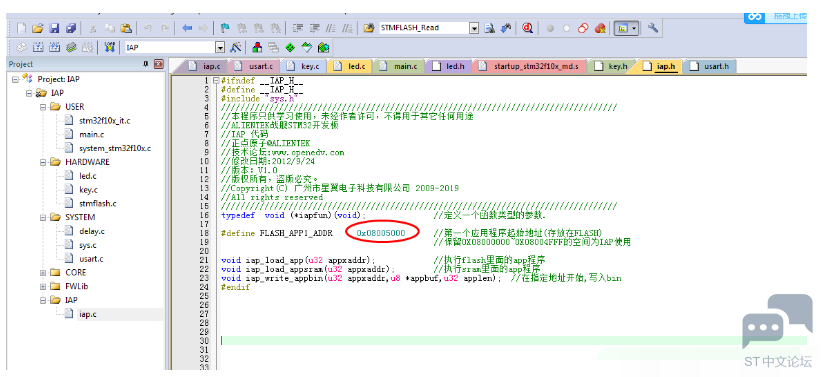Open Find in Files icon
Image resolution: width=821 pixels, height=377 pixels.
point(369,28)
